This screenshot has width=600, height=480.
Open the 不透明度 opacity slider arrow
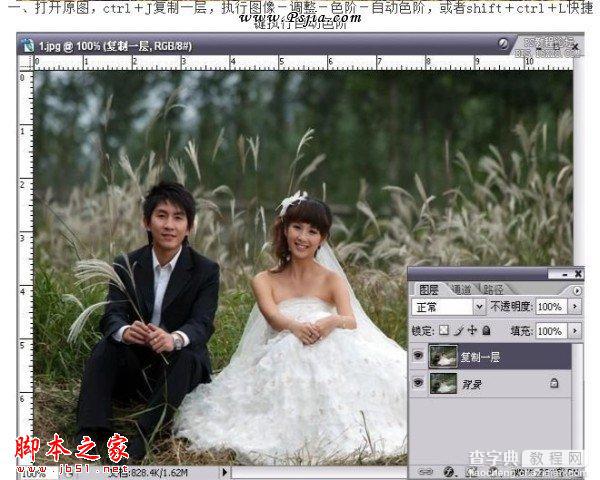[574, 307]
